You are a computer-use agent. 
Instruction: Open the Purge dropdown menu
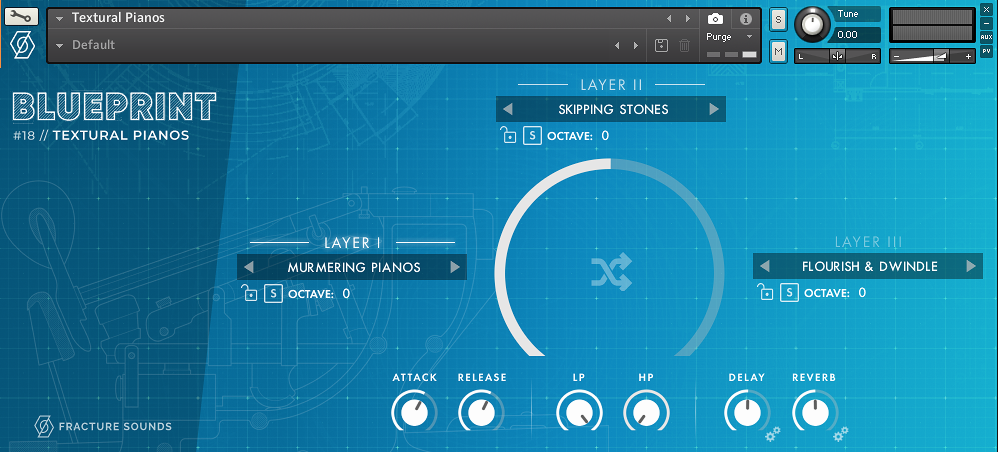pos(729,37)
